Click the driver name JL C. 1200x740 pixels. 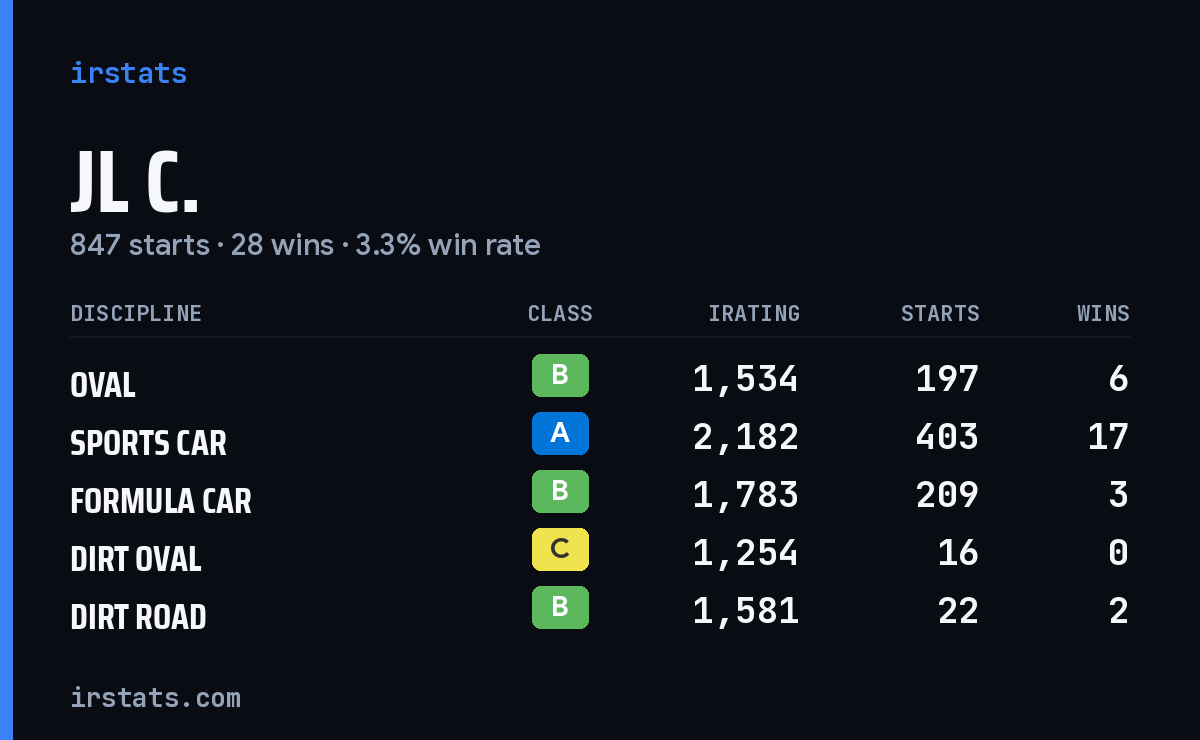coord(135,182)
